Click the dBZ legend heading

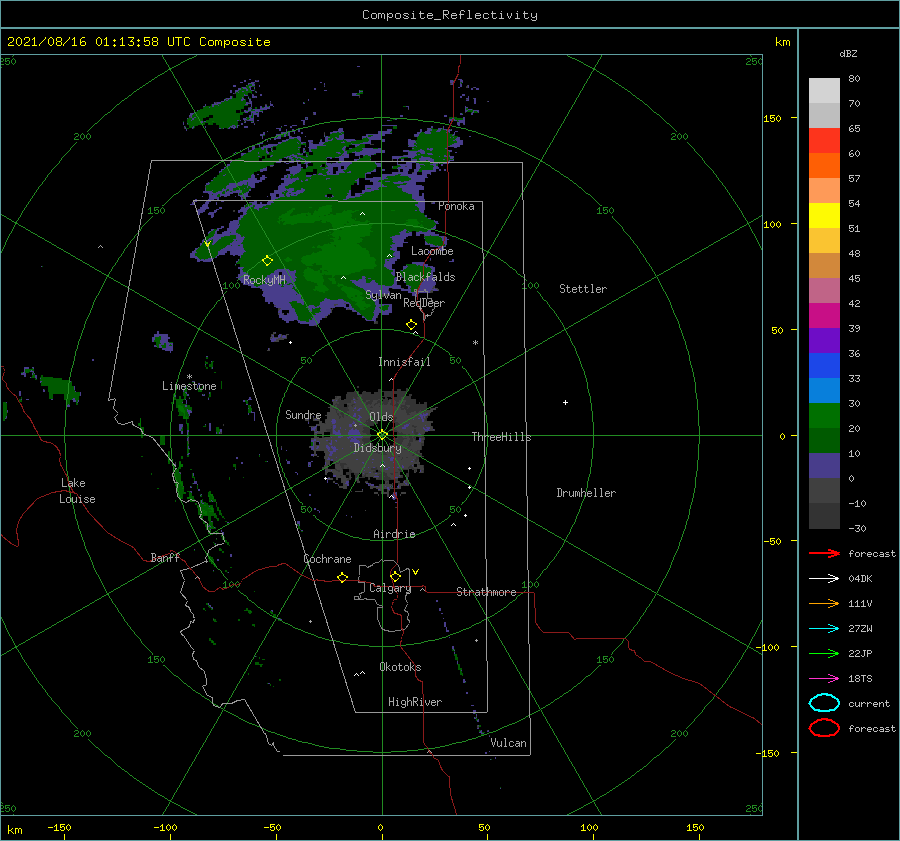(848, 53)
